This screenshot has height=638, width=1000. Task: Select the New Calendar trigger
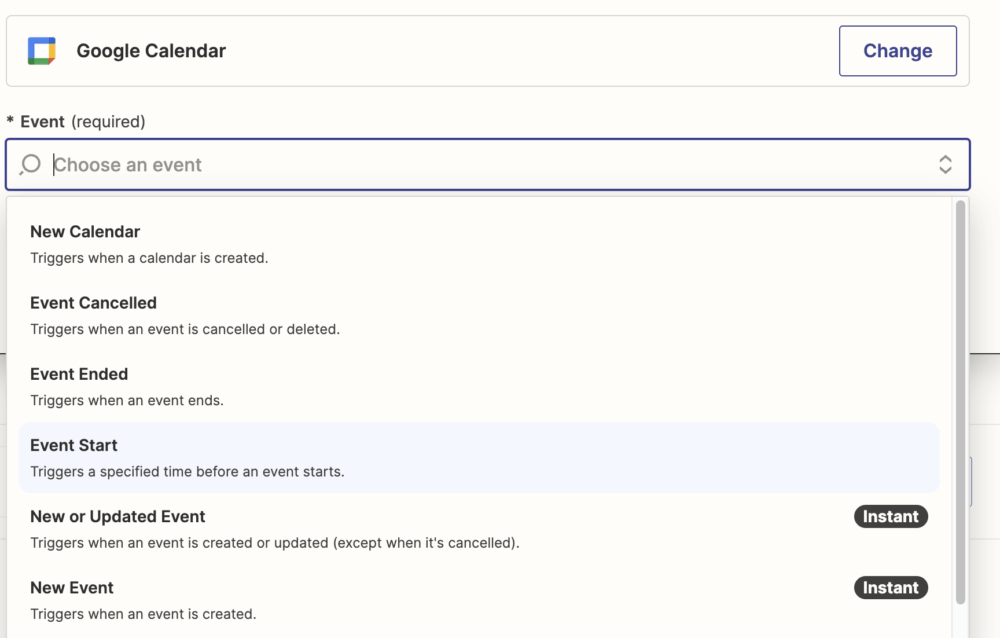85,232
